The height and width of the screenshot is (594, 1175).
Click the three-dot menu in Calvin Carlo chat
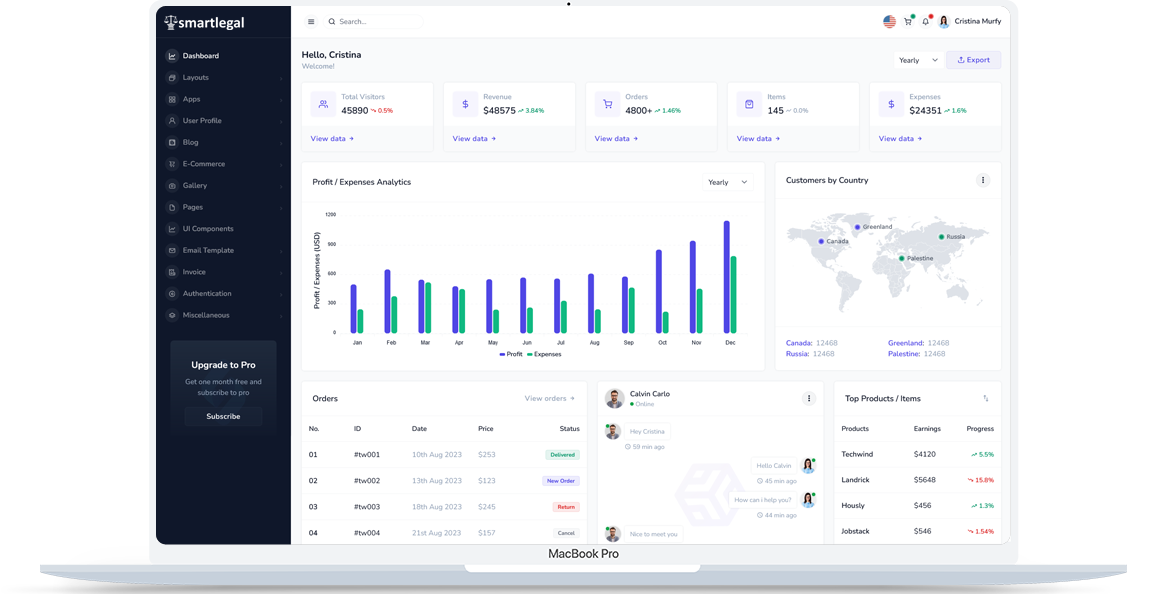[x=809, y=398]
